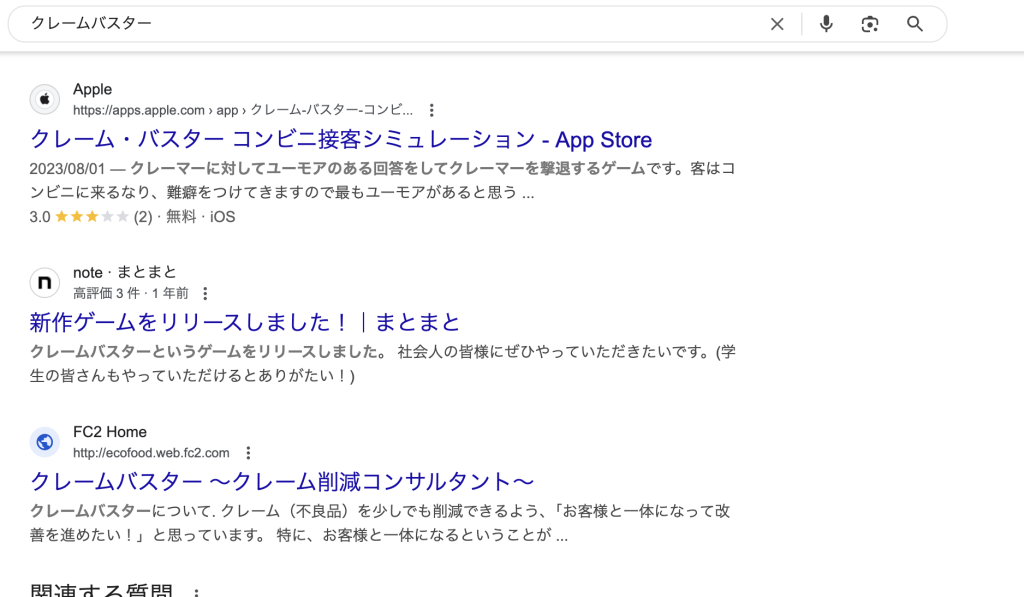
Task: Open more options for Apple result
Action: click(431, 110)
